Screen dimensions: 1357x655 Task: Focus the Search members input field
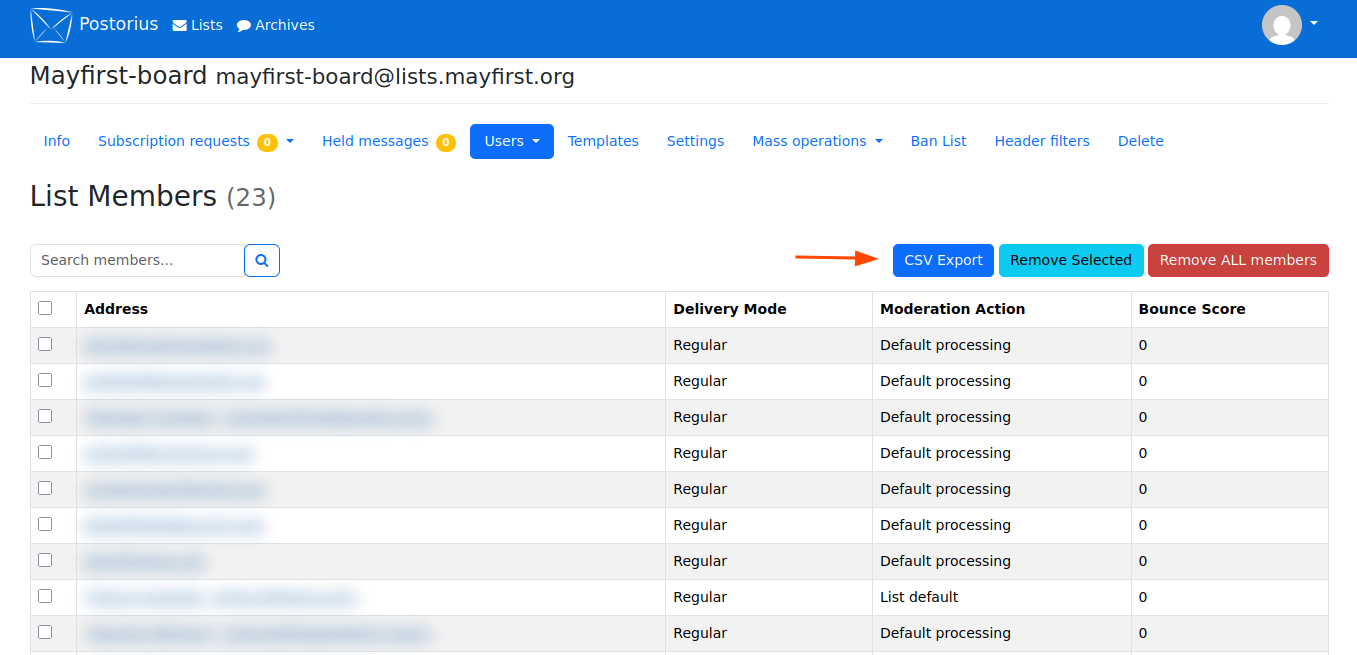[138, 260]
